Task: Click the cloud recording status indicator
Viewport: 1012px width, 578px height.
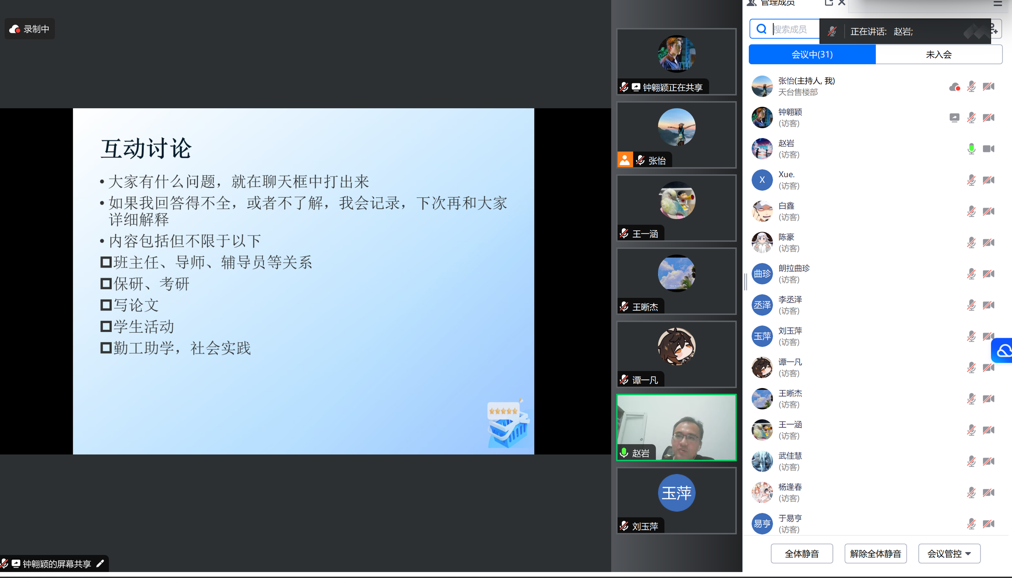Action: (30, 29)
